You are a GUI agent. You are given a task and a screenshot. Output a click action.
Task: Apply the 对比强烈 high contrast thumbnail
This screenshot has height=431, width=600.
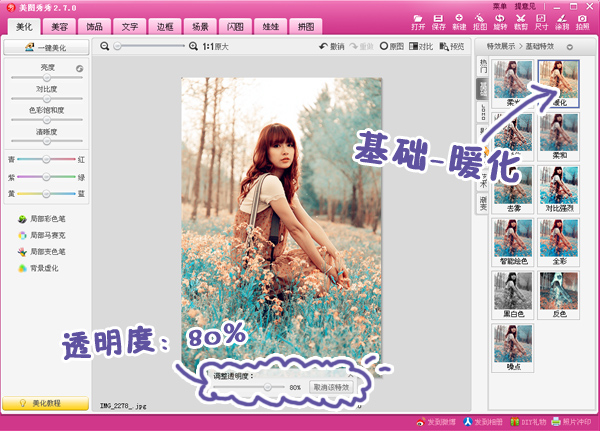(x=559, y=189)
